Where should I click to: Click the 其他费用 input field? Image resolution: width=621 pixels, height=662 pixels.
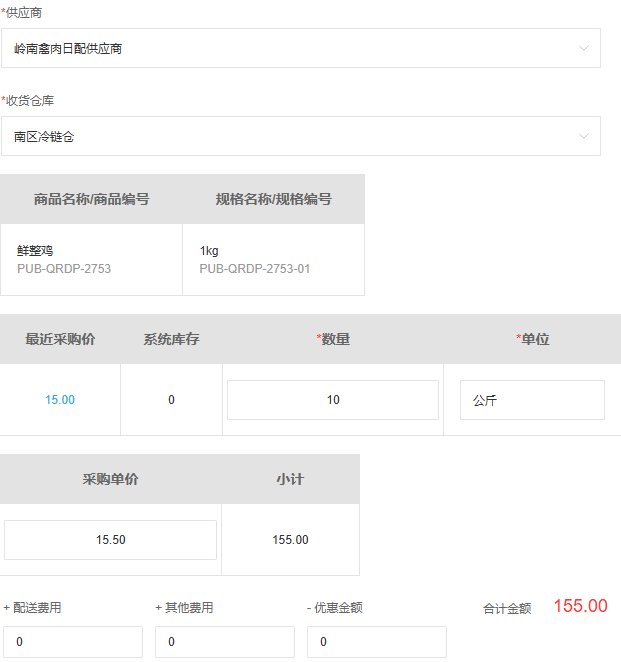point(225,642)
